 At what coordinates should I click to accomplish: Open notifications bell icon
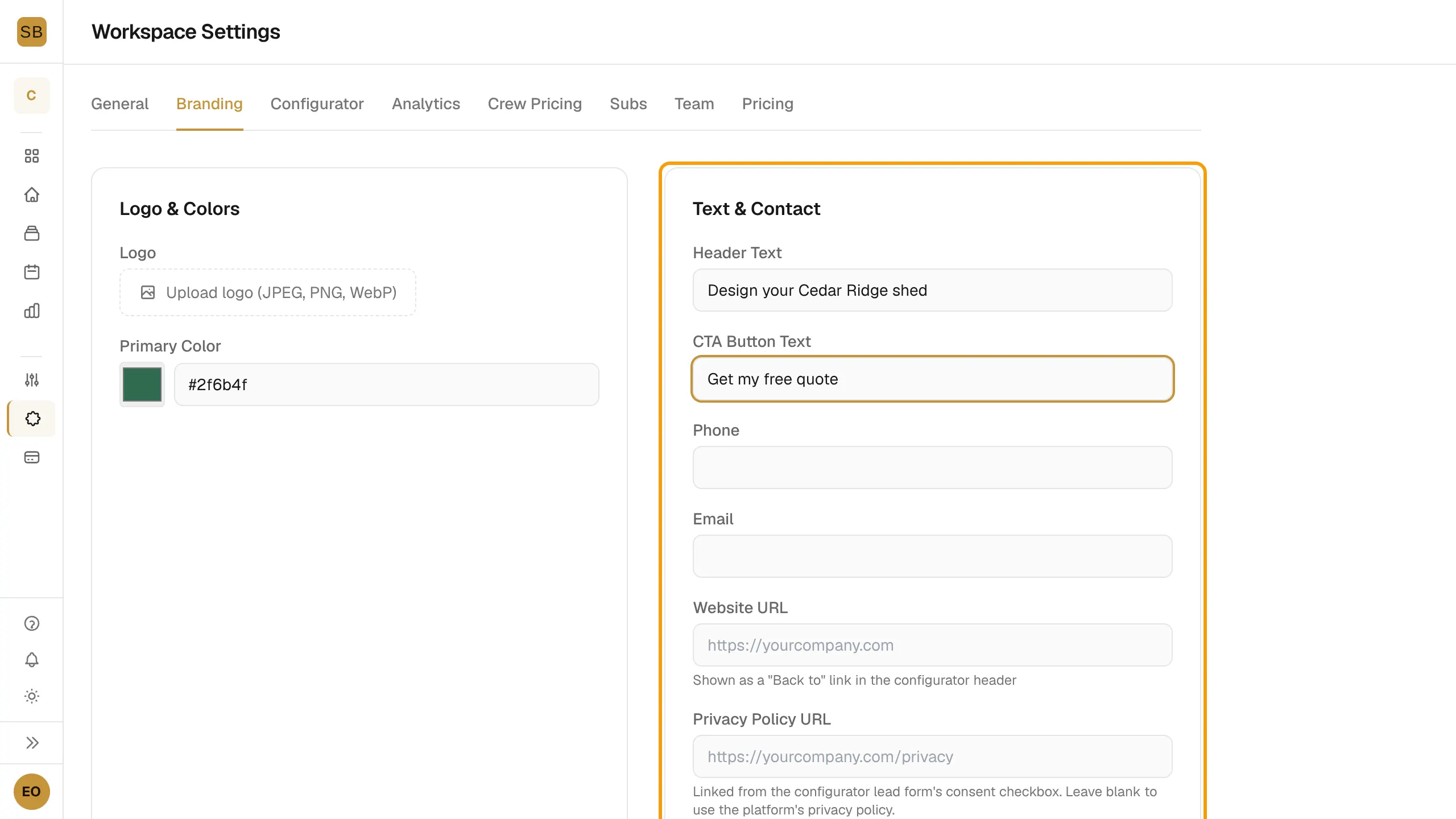(32, 660)
